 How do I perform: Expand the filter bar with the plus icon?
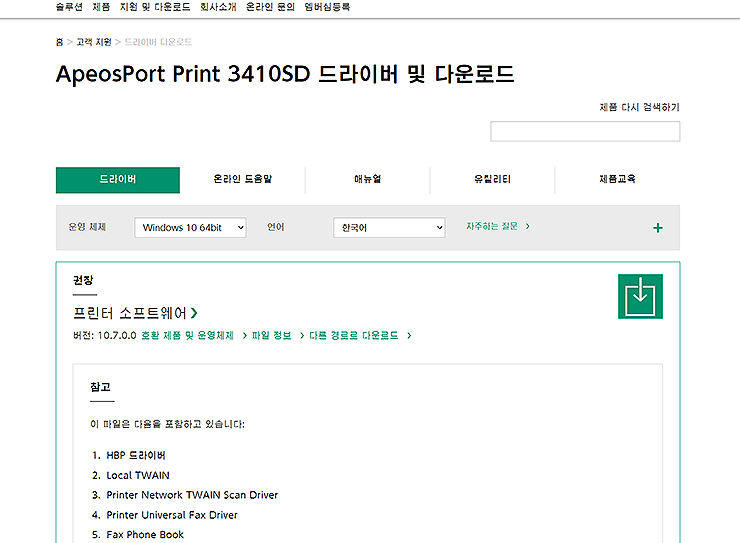657,228
